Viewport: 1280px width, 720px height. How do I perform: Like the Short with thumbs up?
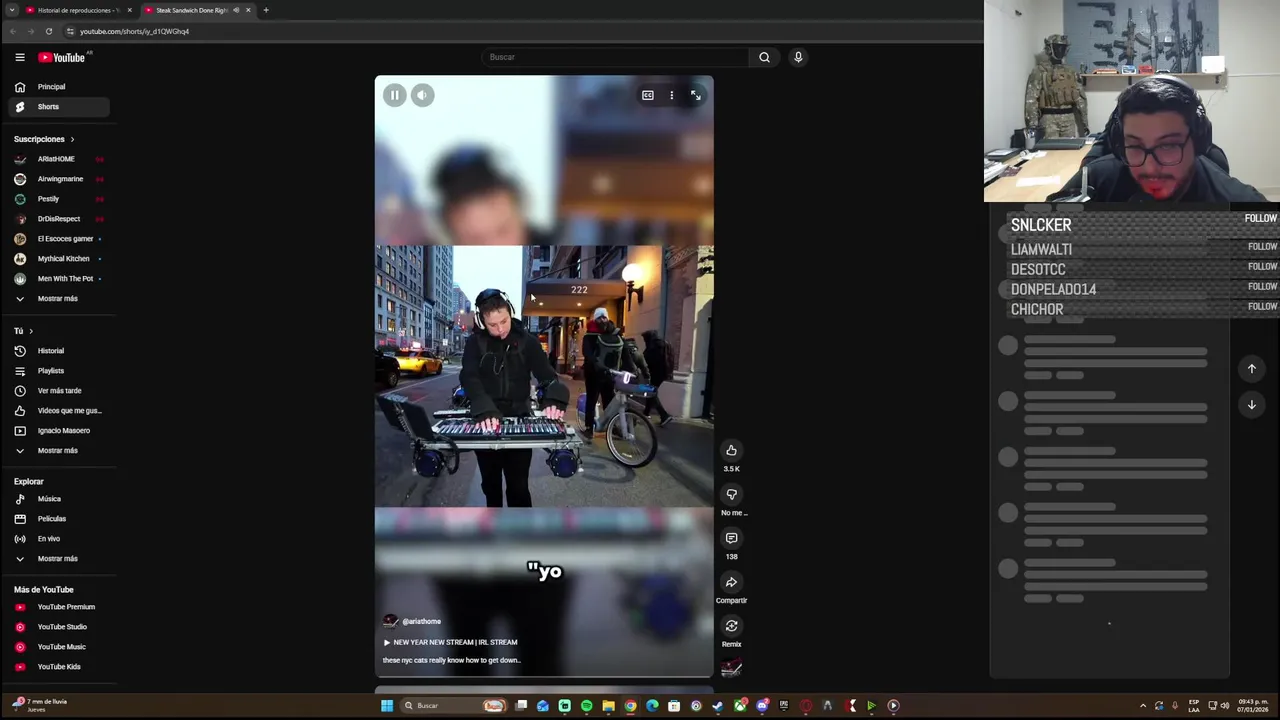[x=731, y=450]
